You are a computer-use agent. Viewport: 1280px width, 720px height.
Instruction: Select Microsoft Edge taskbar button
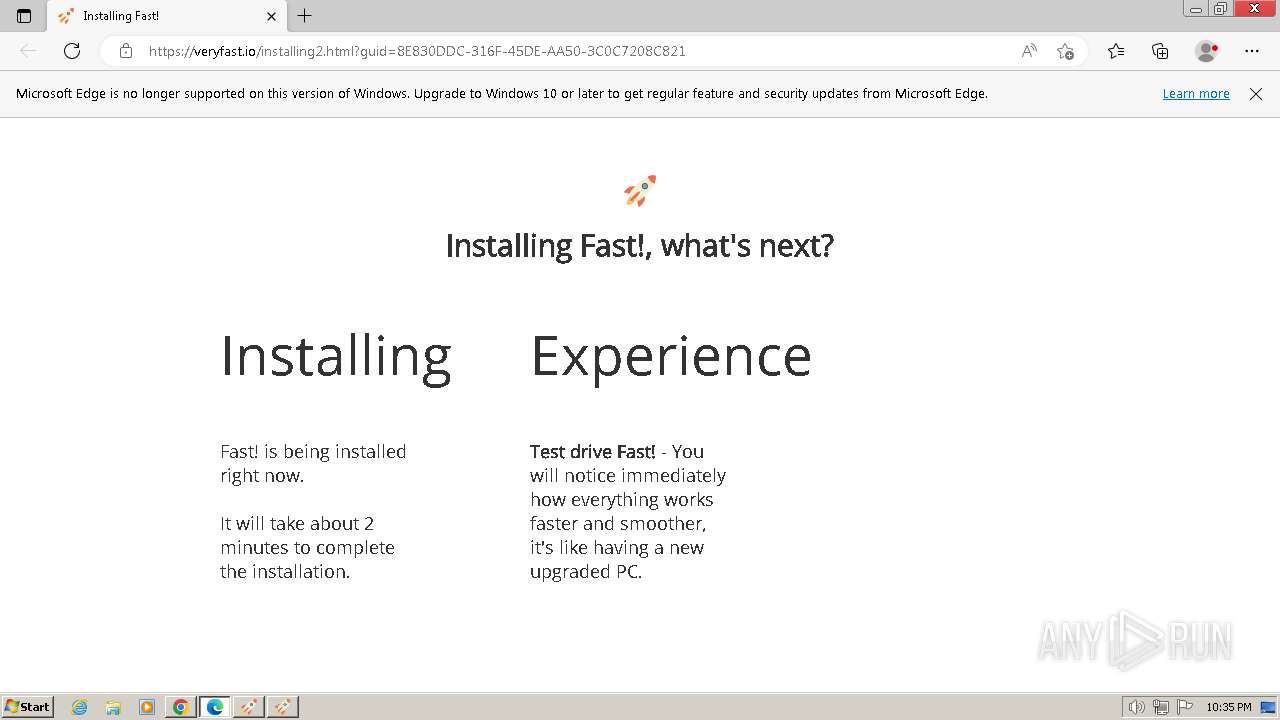[x=215, y=707]
